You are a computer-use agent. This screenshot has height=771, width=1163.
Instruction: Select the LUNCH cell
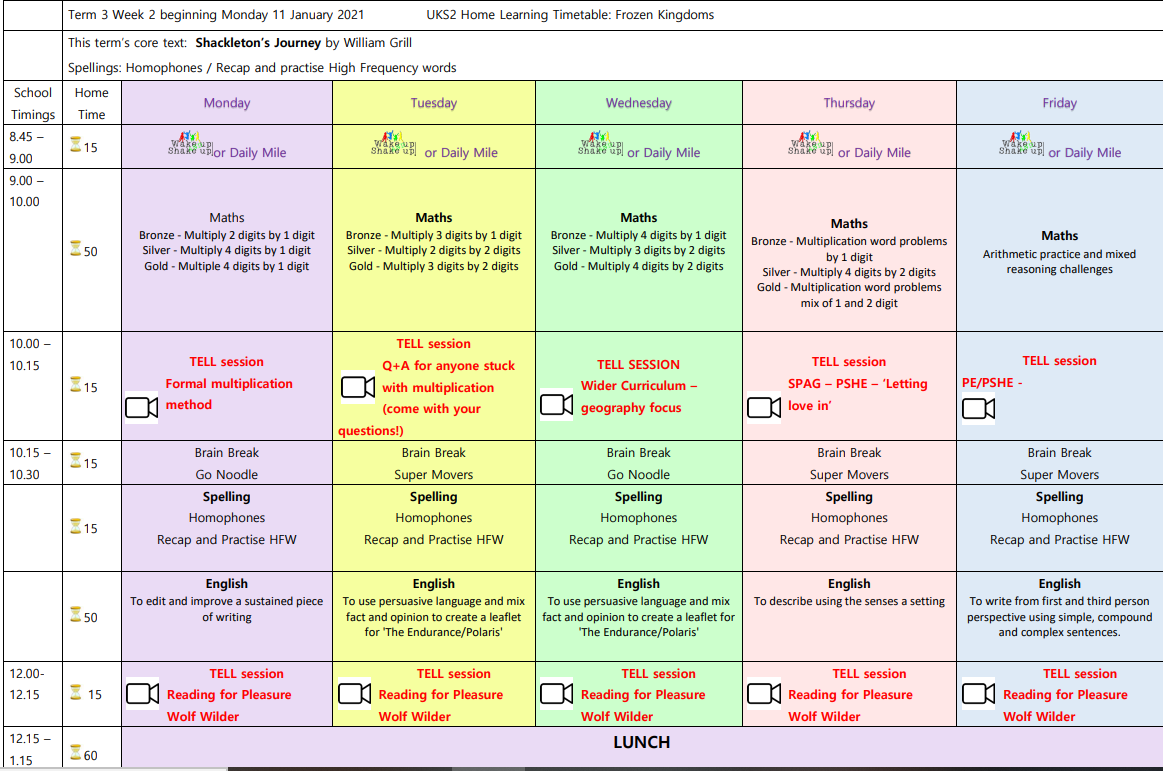tap(641, 743)
